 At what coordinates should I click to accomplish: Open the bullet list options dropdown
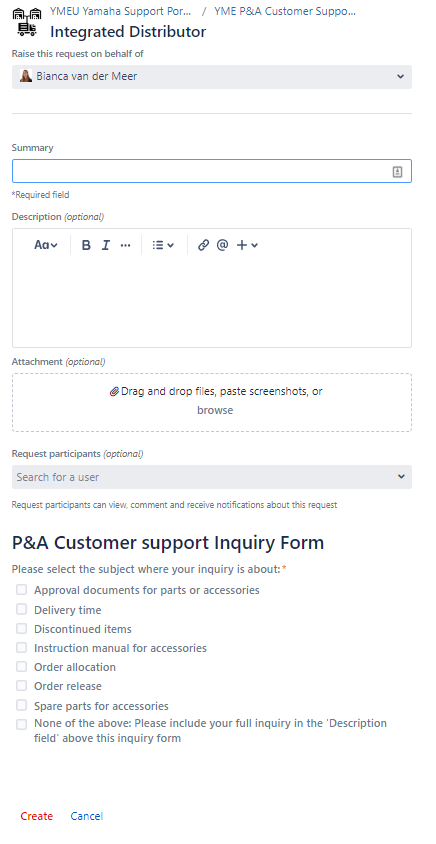coord(163,245)
